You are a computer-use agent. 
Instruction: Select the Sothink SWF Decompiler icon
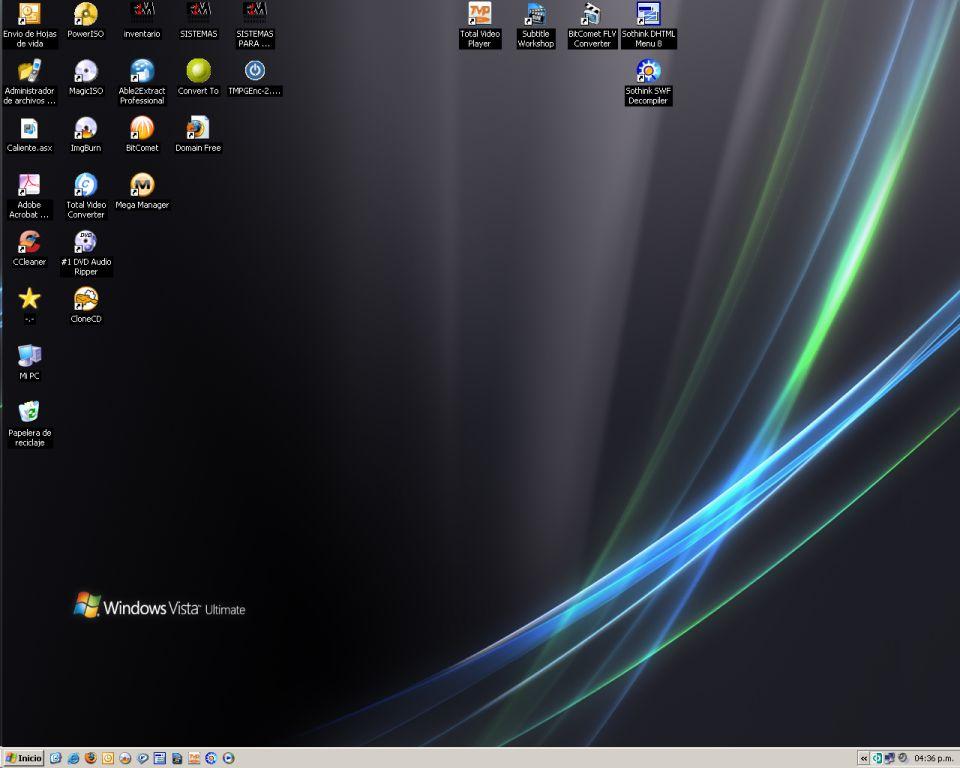pos(648,72)
